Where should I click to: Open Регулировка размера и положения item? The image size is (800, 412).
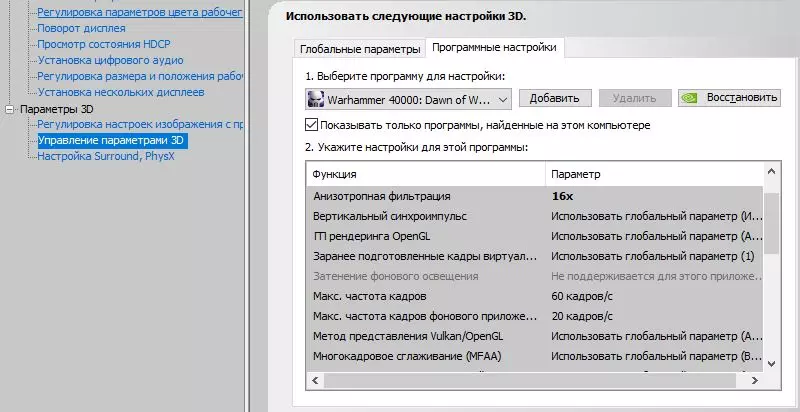coord(140,76)
